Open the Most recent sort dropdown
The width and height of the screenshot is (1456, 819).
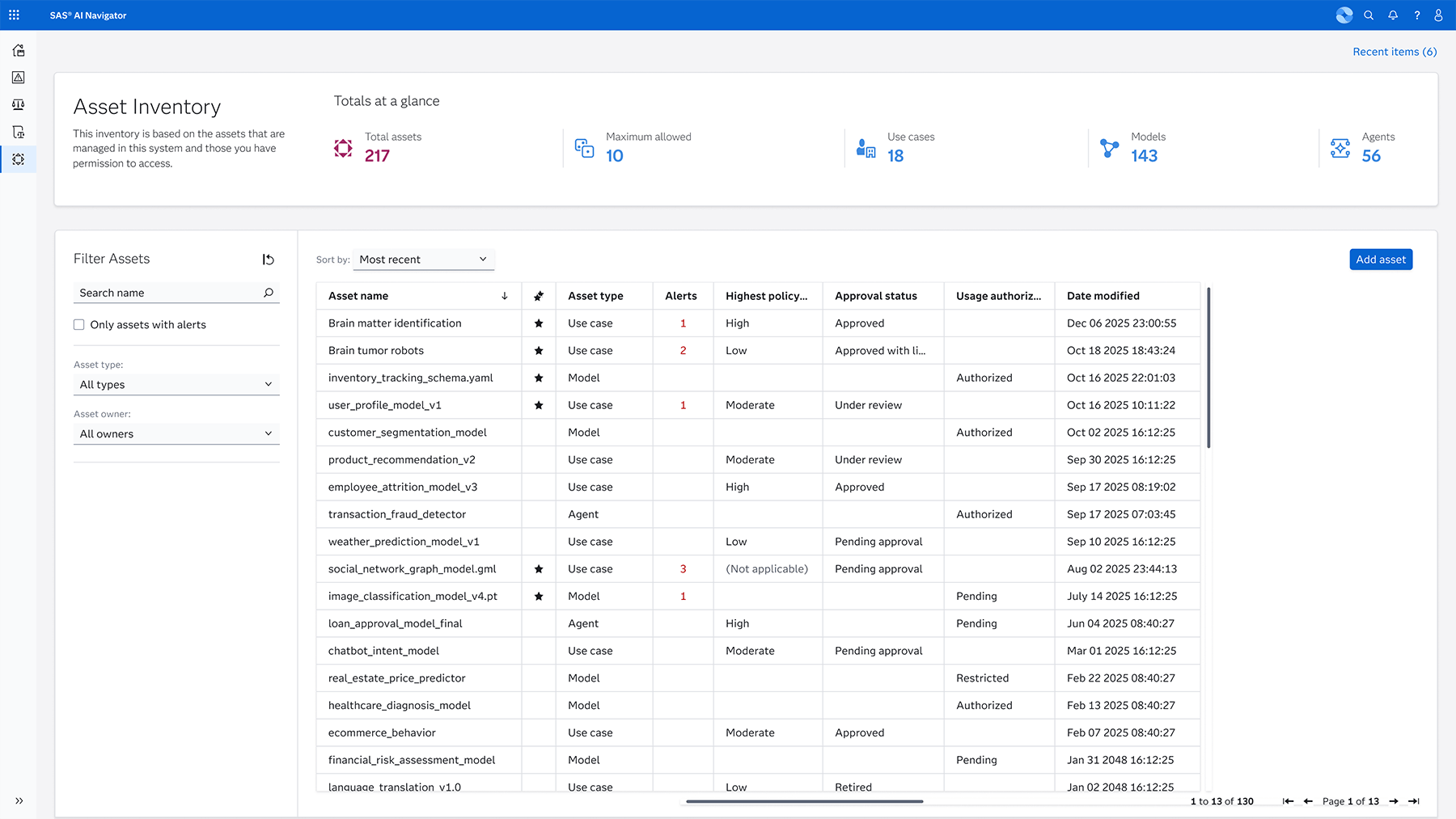(423, 259)
